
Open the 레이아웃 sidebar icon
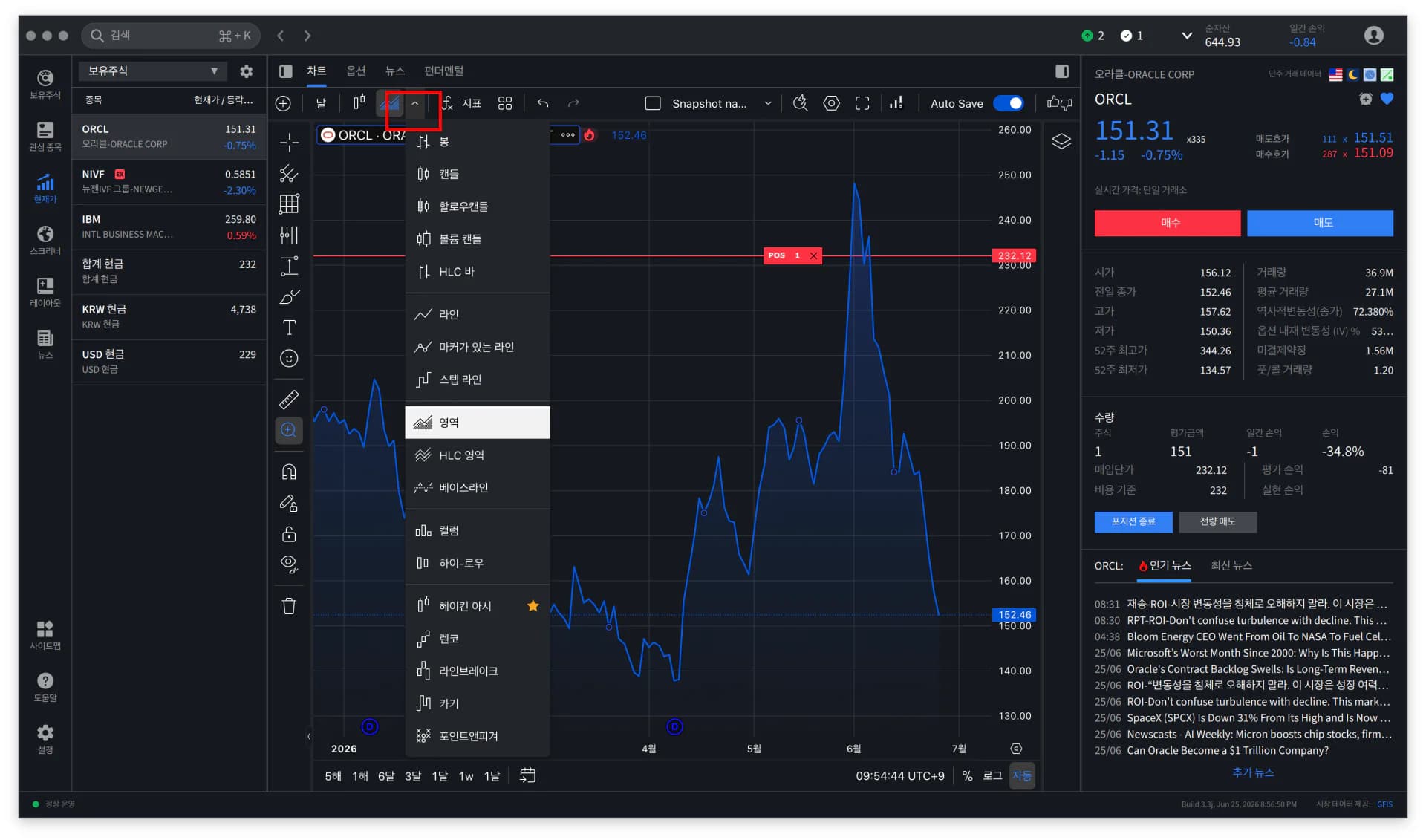[45, 291]
